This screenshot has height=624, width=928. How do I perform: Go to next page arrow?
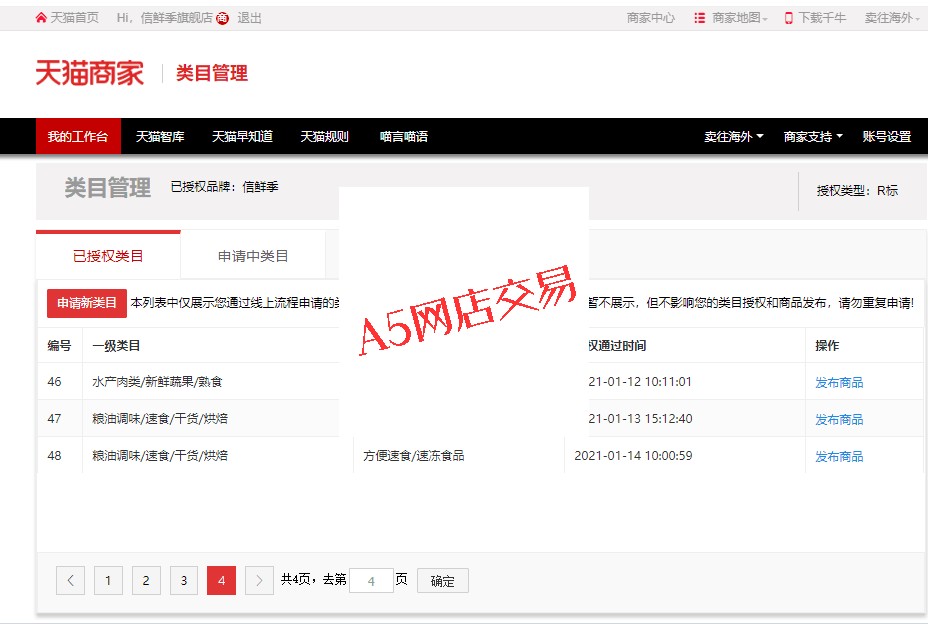tap(259, 580)
